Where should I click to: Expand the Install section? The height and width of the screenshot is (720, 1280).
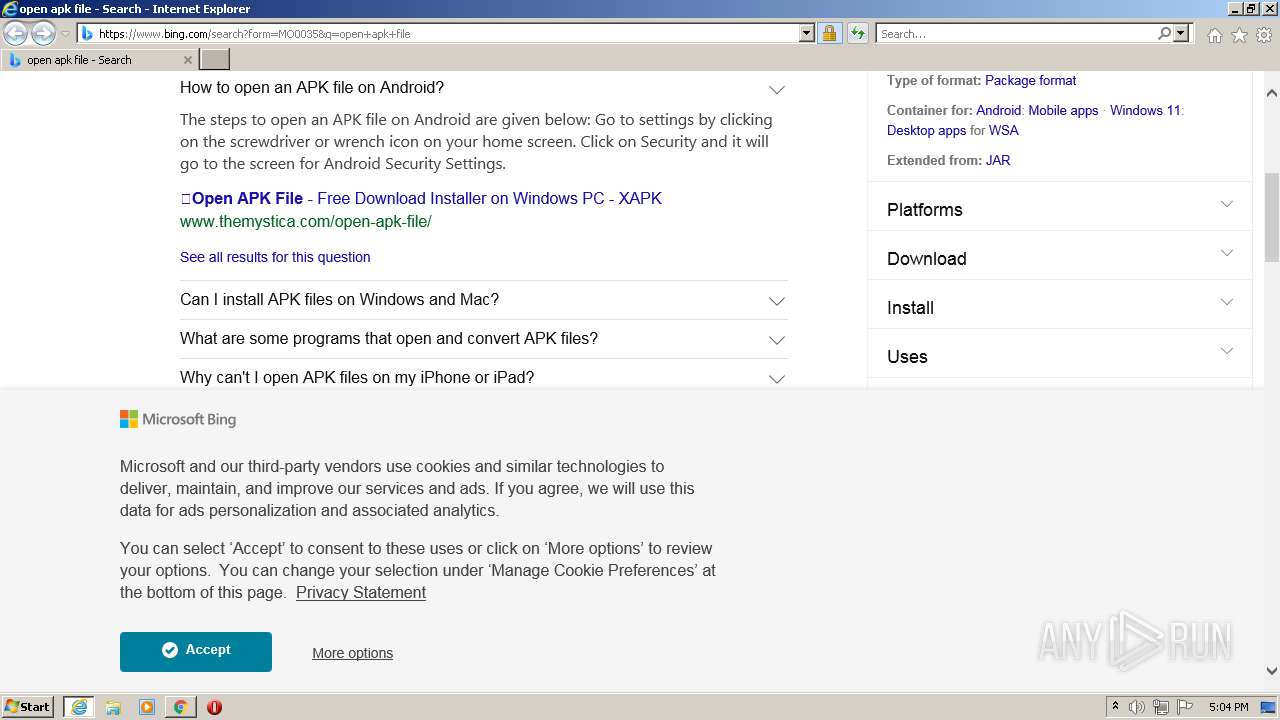click(1060, 307)
